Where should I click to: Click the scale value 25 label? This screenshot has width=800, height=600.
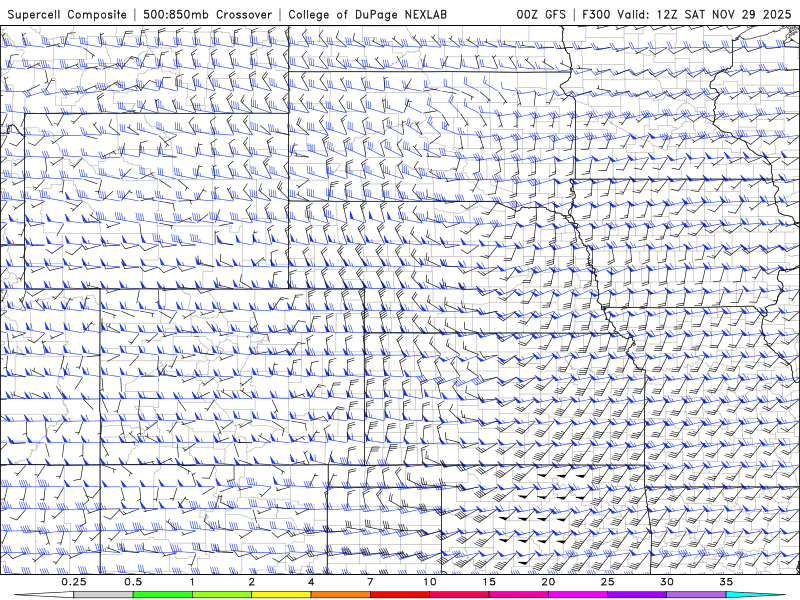click(x=607, y=582)
